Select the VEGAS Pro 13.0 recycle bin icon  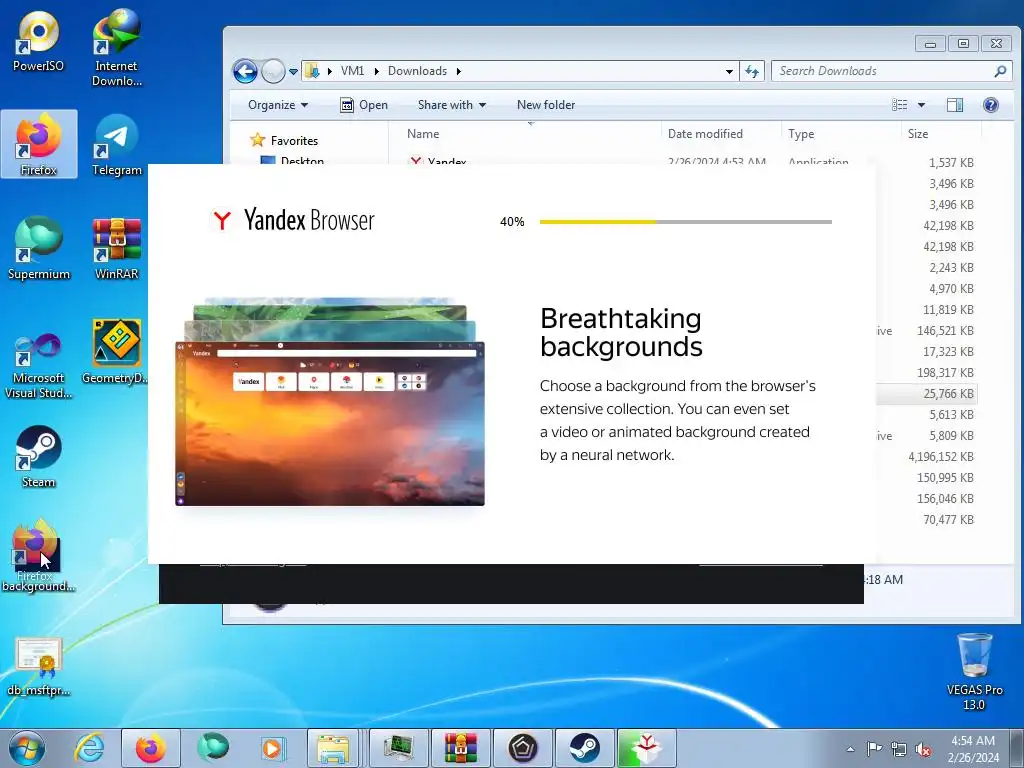974,671
